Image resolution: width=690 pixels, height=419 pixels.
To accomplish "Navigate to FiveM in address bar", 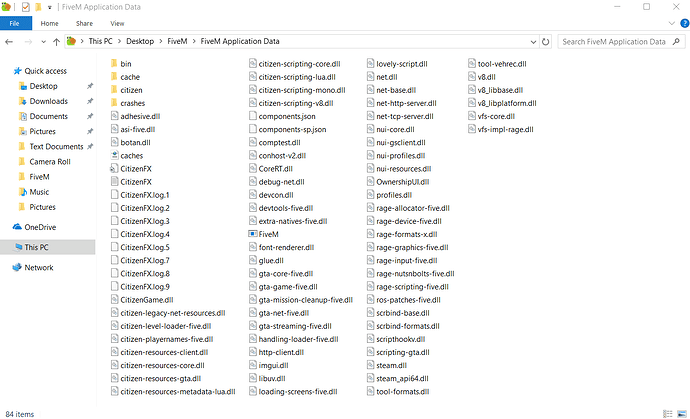I will [x=177, y=41].
